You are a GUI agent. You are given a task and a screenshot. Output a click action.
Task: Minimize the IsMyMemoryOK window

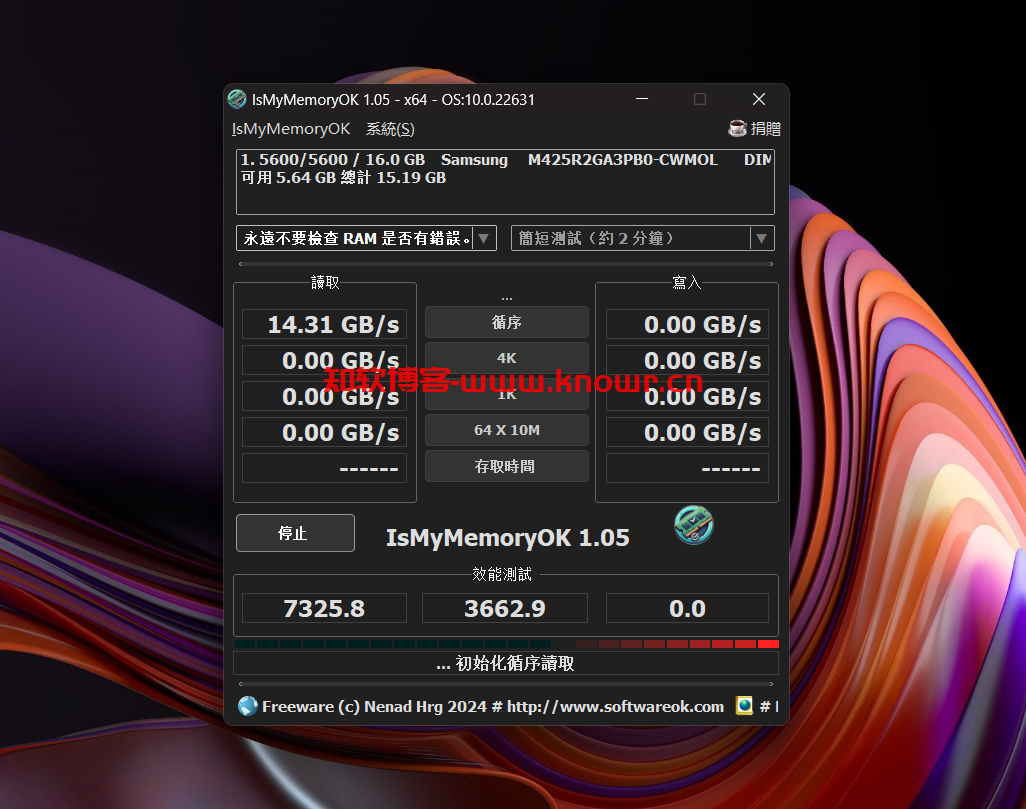pyautogui.click(x=642, y=99)
